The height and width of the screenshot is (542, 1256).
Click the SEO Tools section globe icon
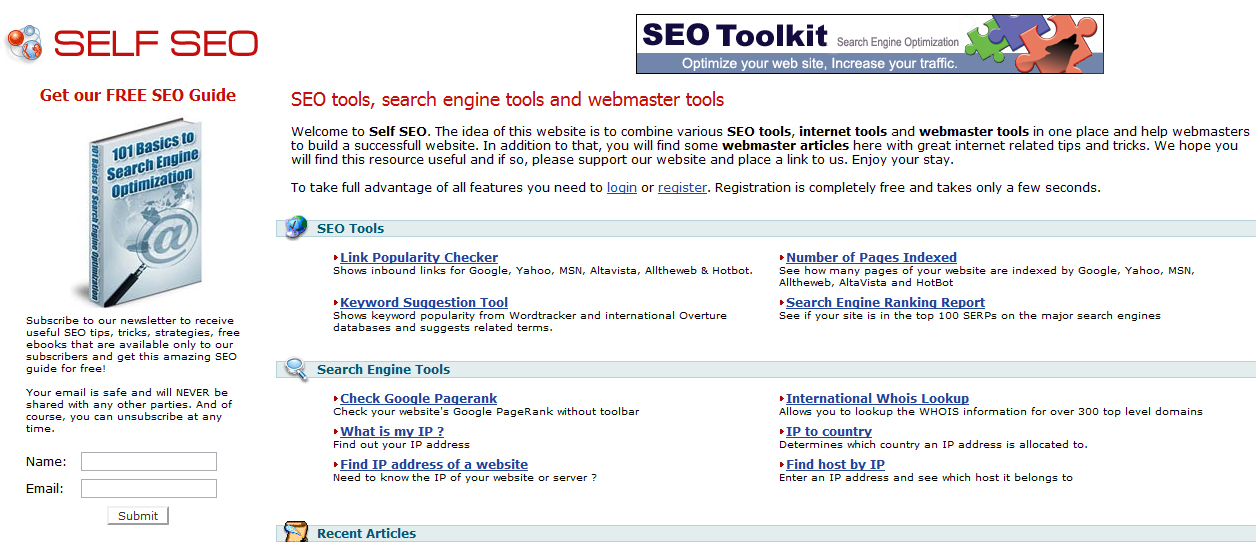296,227
